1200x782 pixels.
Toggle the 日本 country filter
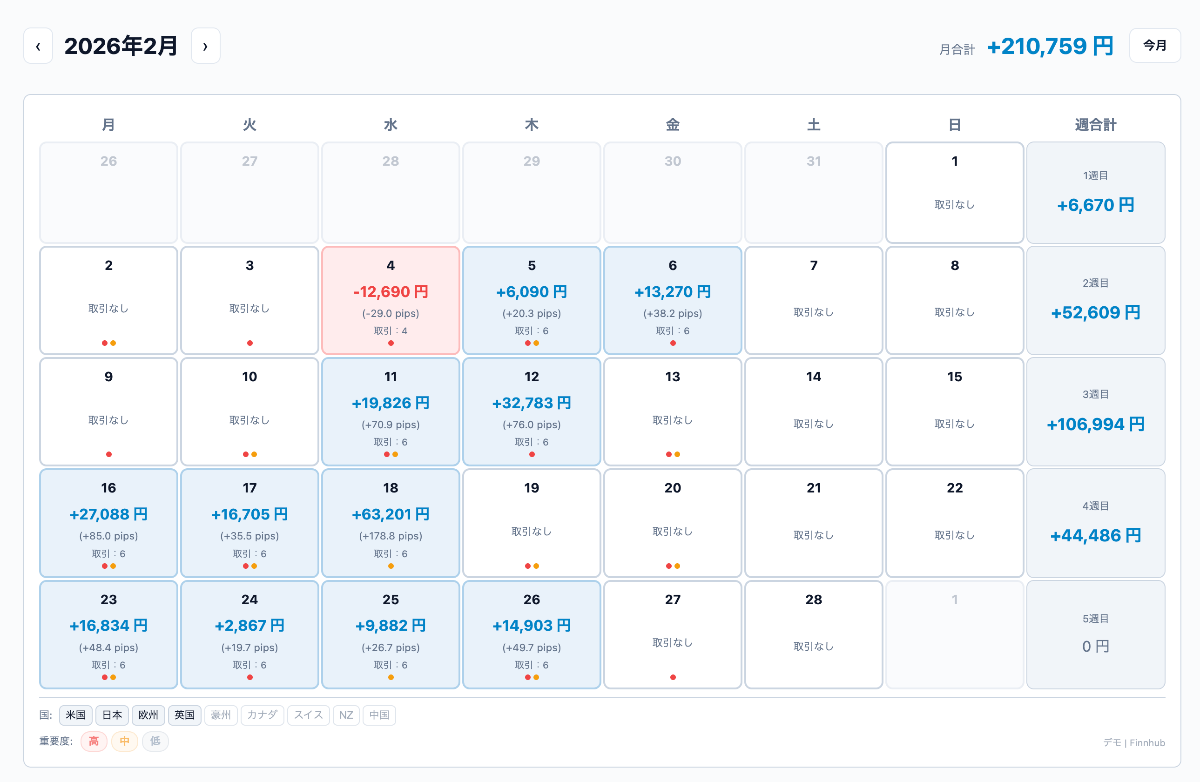tap(112, 715)
